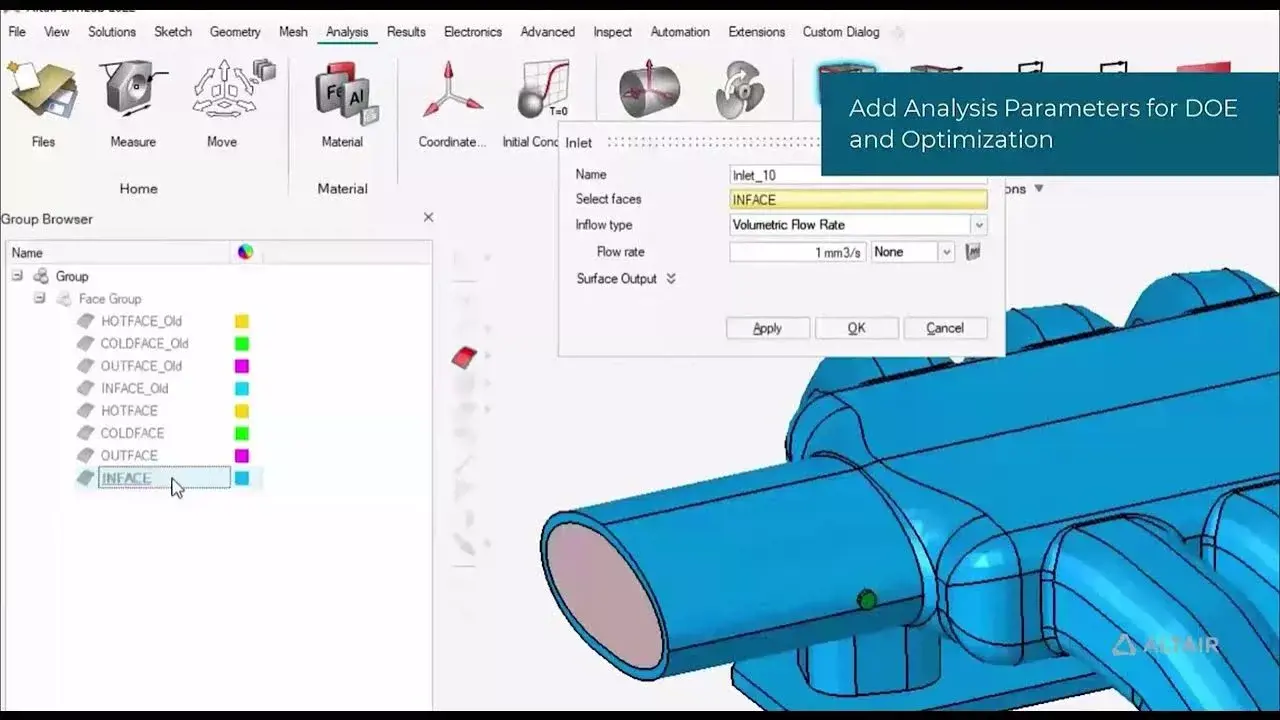The height and width of the screenshot is (720, 1280).
Task: Click the Name column header
Action: pyautogui.click(x=118, y=253)
